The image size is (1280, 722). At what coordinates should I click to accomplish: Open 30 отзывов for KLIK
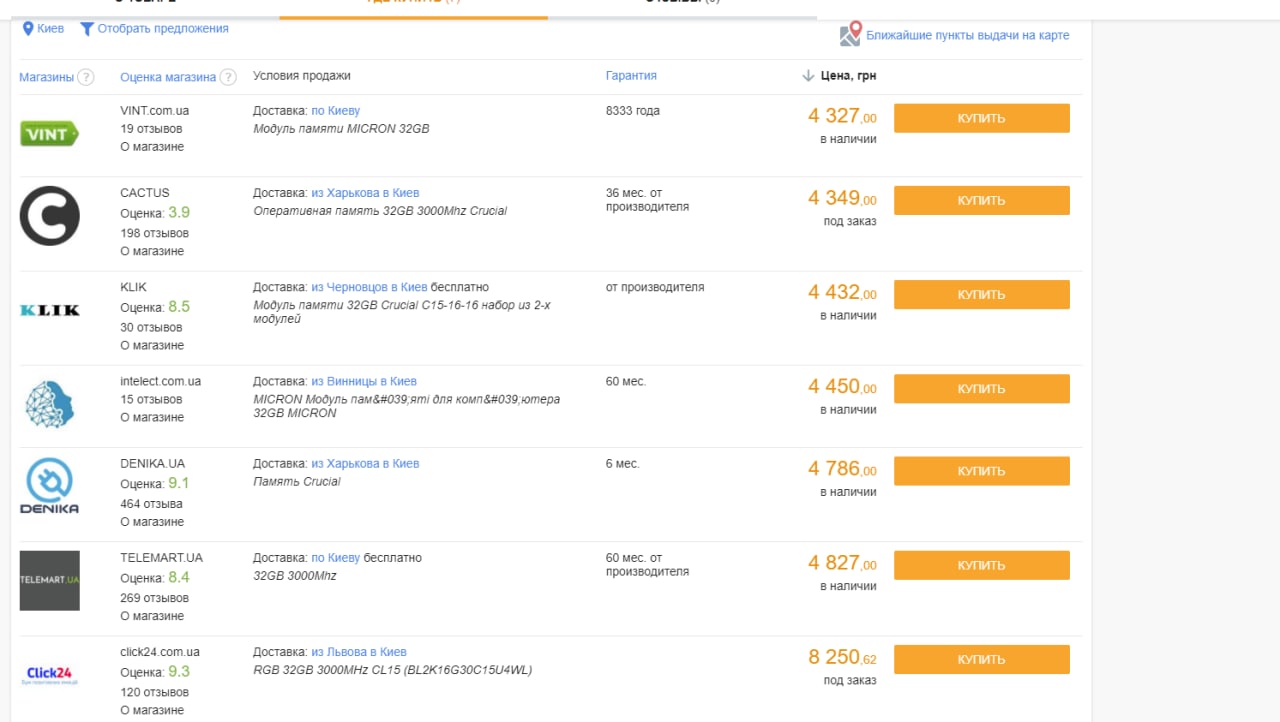(151, 327)
